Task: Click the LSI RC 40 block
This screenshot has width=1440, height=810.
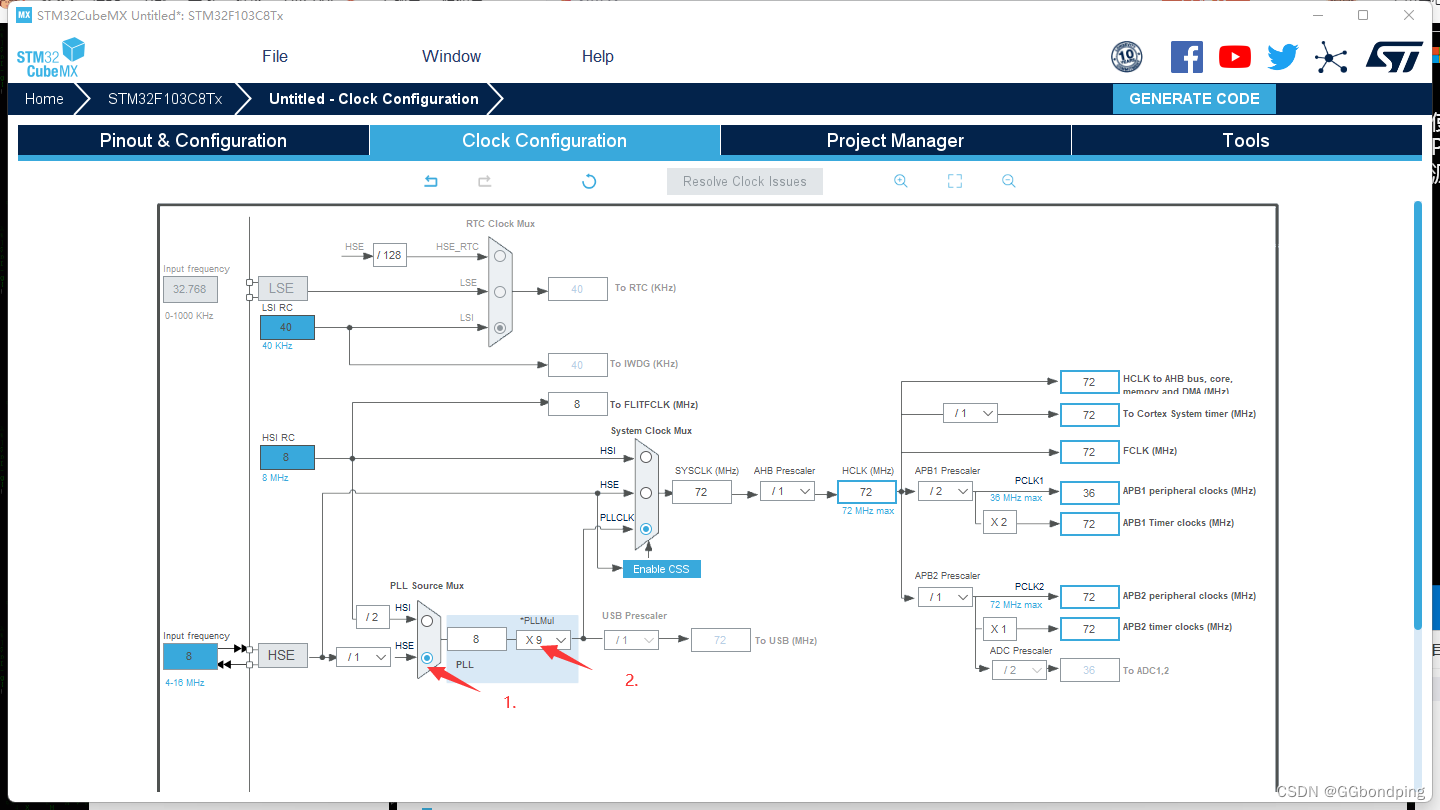Action: click(x=287, y=327)
